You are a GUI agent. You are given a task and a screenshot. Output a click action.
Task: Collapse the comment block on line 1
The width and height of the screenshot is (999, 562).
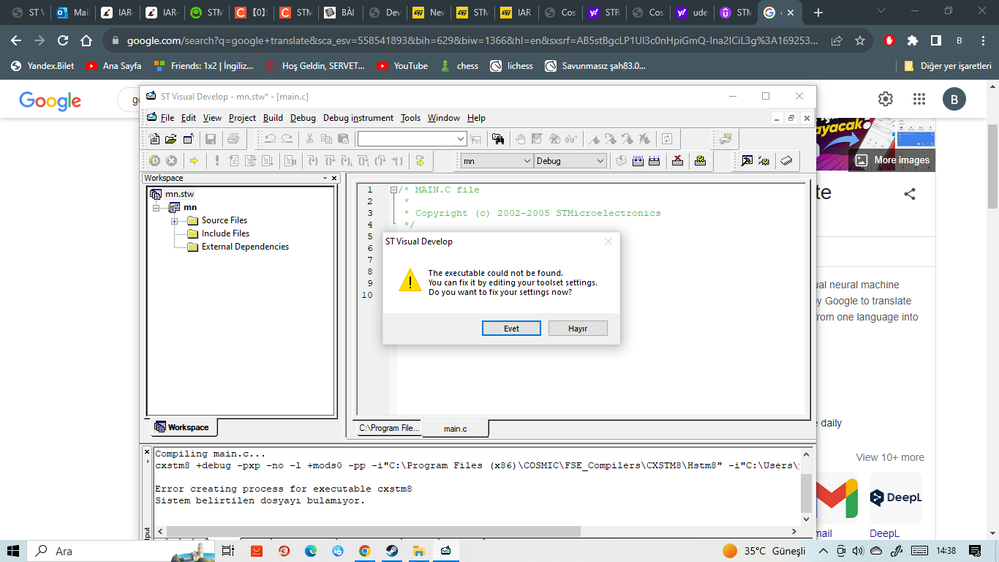tap(393, 190)
